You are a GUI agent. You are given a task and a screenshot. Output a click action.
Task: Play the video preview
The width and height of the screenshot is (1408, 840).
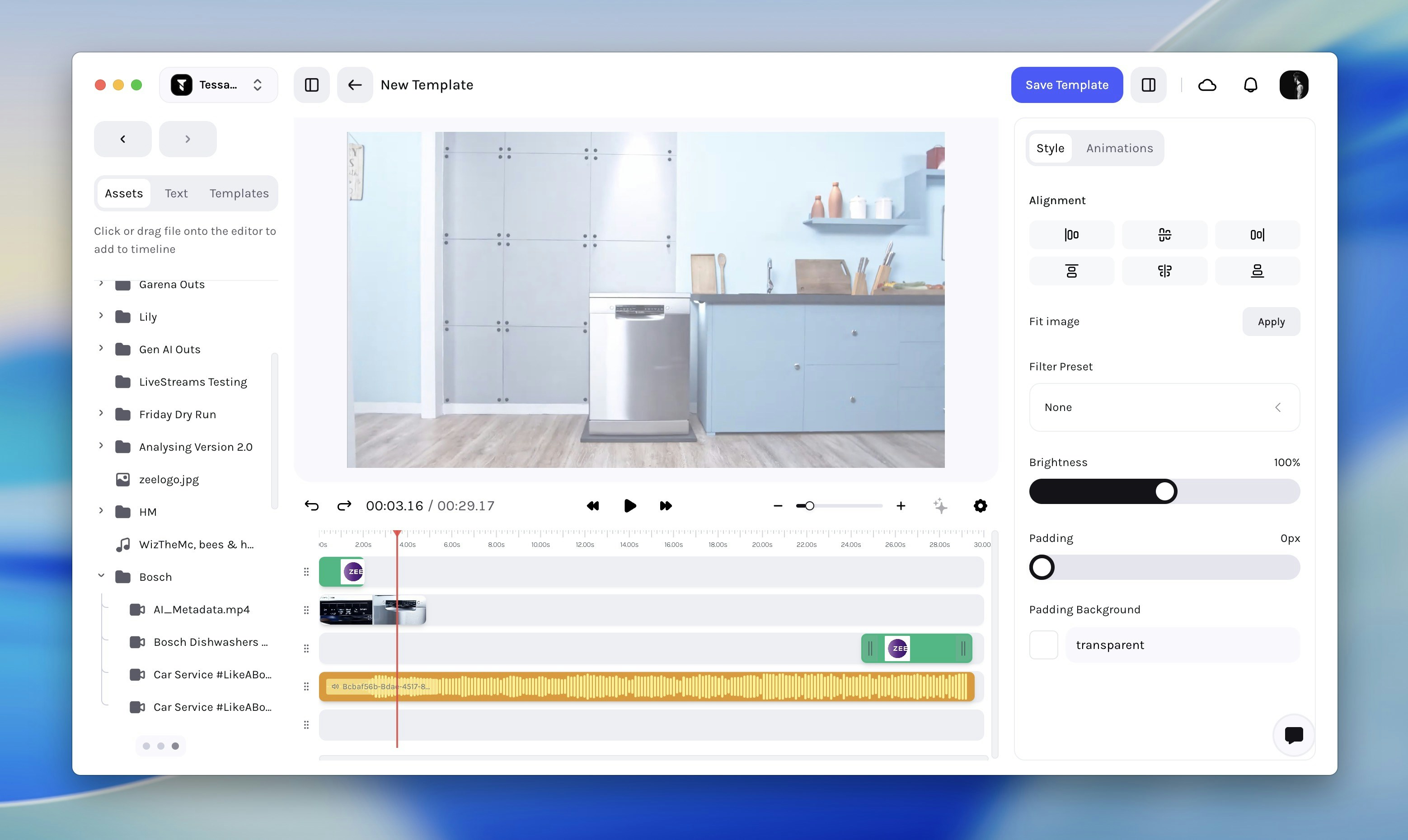[x=630, y=505]
